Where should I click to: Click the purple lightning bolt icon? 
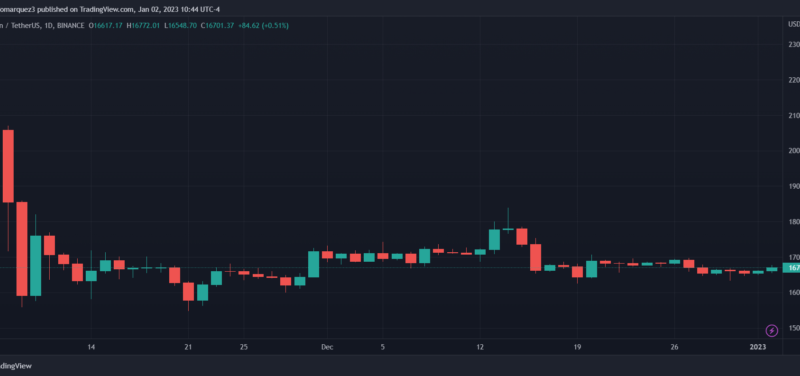(772, 331)
